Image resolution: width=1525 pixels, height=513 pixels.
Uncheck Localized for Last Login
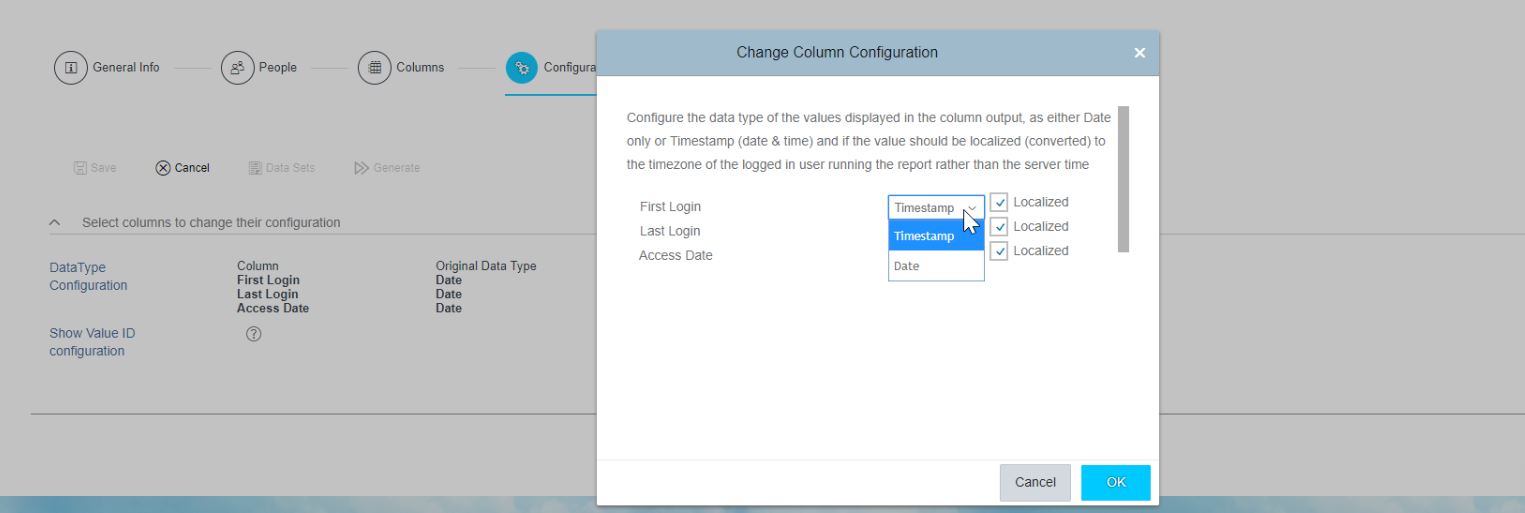tap(998, 227)
